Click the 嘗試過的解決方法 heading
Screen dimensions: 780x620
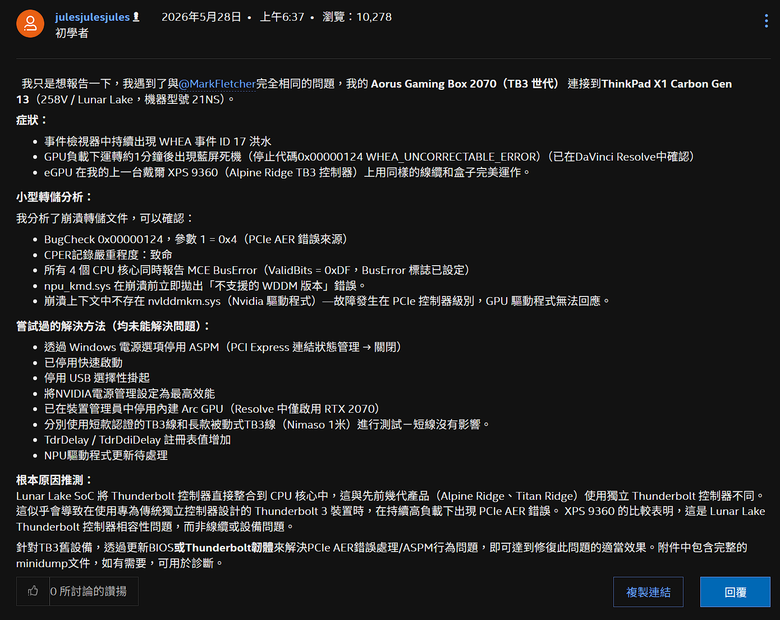pyautogui.click(x=113, y=326)
